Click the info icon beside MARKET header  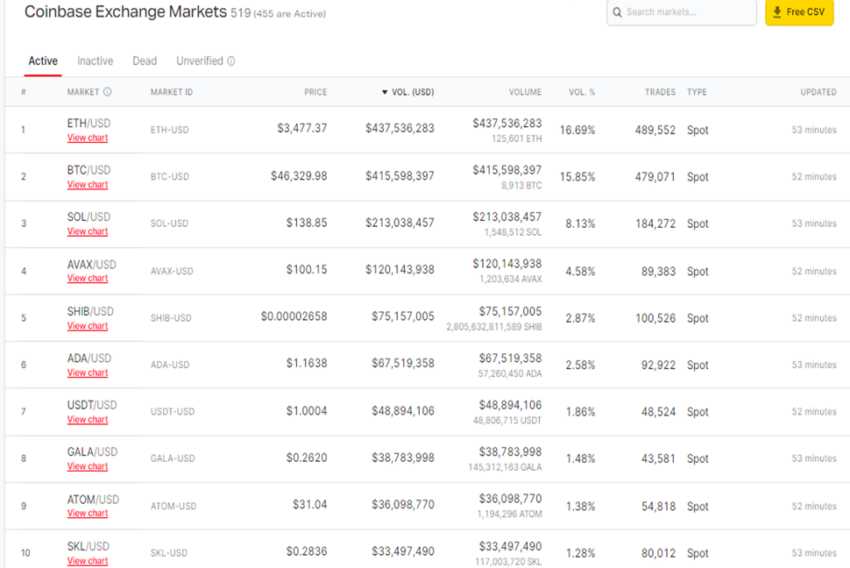tap(107, 92)
